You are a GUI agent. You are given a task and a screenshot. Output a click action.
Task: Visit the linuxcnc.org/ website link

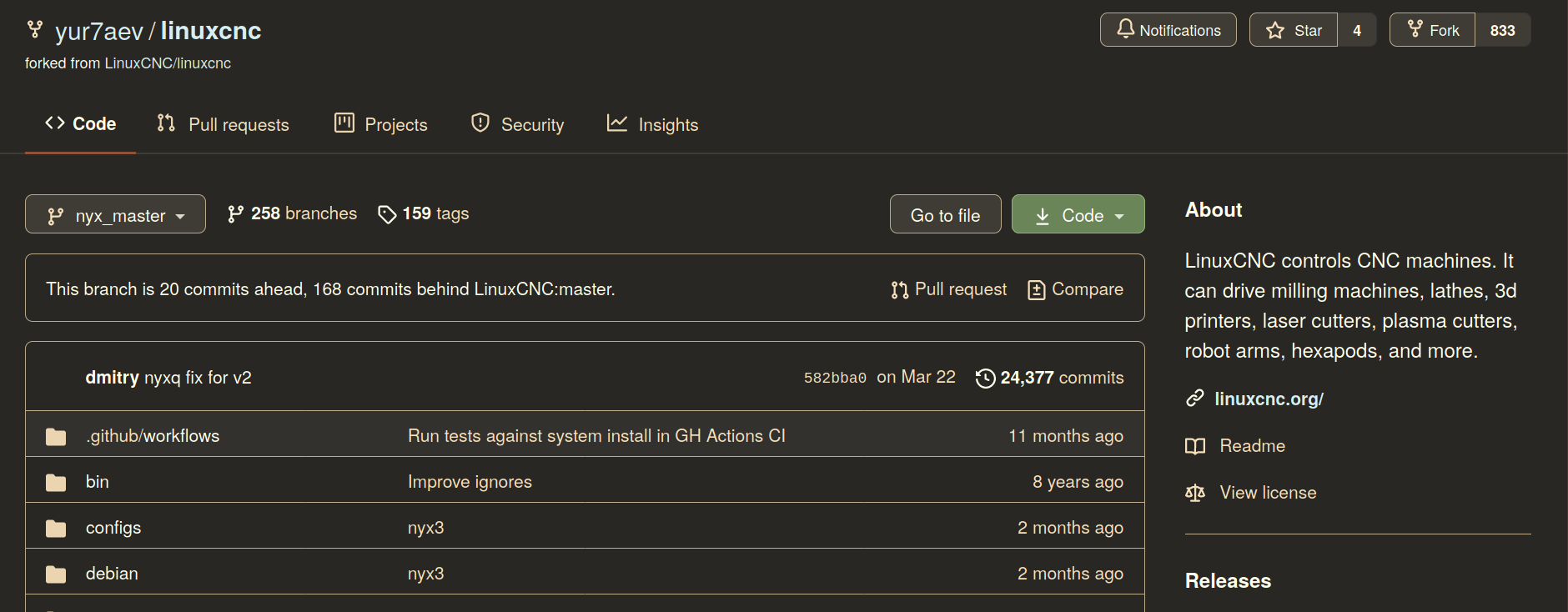1269,399
